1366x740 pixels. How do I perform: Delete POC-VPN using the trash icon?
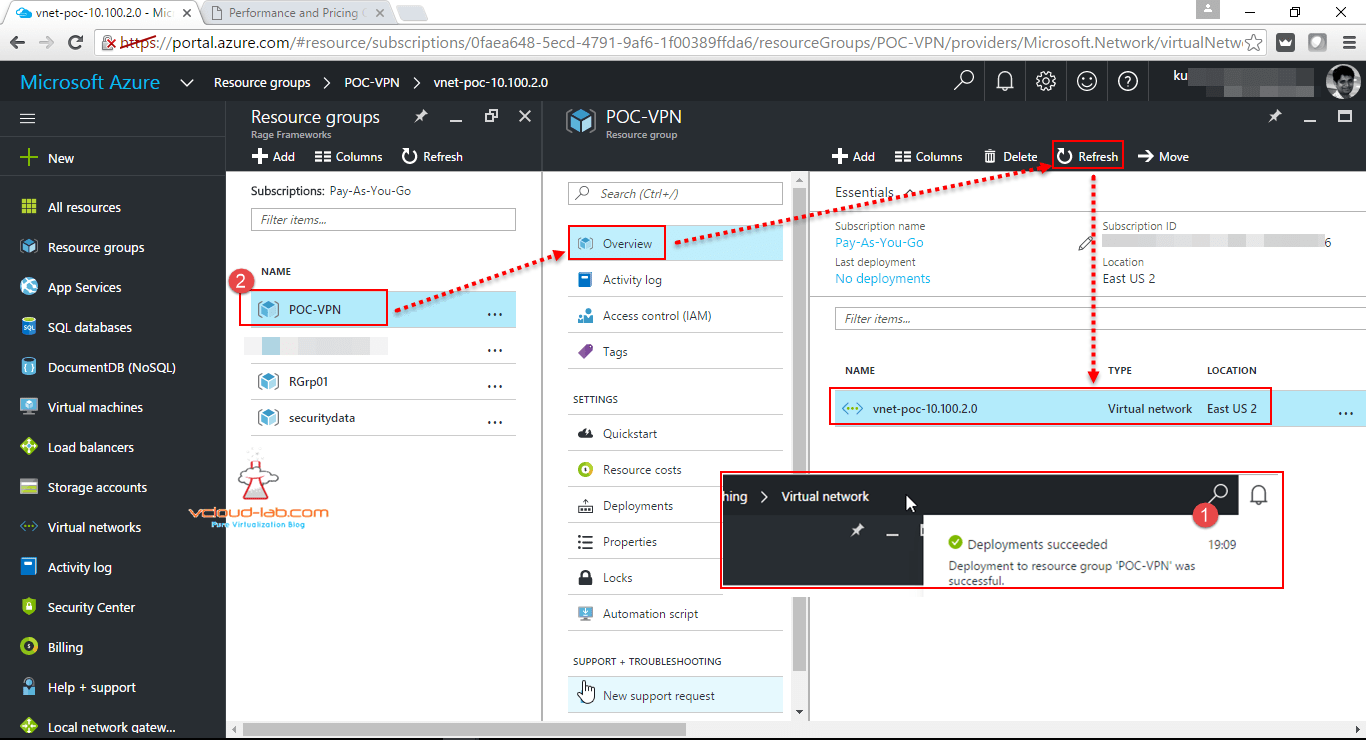point(1011,156)
